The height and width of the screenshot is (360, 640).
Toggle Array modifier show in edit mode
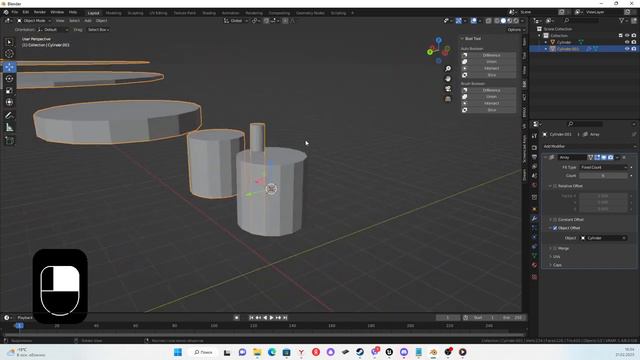point(597,157)
